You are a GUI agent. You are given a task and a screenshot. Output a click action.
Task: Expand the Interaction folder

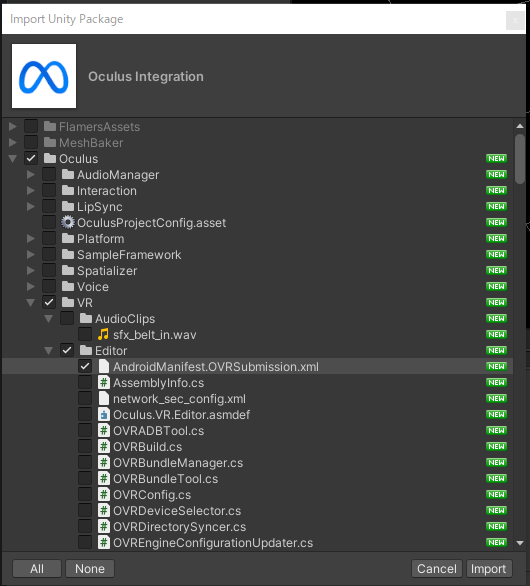[31, 191]
